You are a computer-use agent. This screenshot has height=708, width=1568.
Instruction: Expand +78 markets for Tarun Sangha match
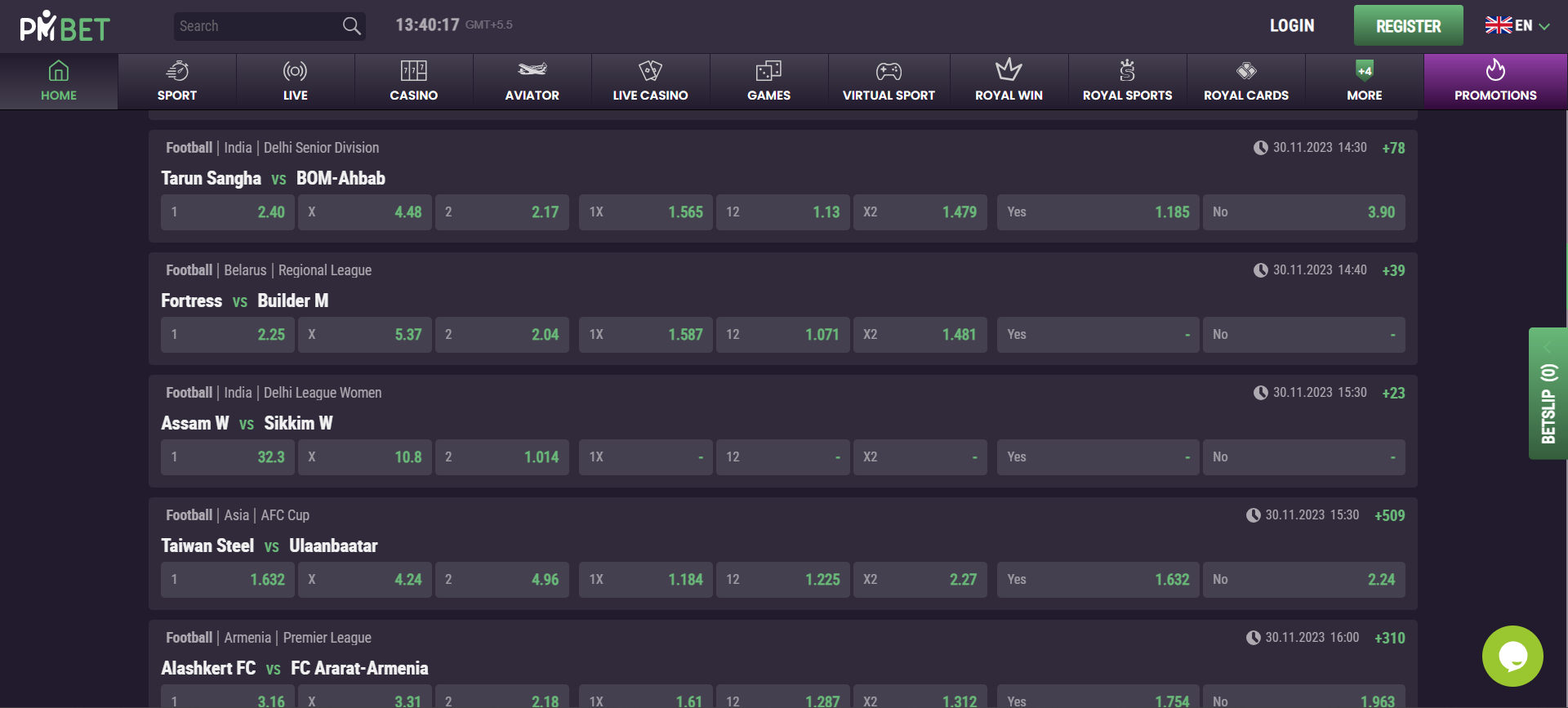point(1393,148)
